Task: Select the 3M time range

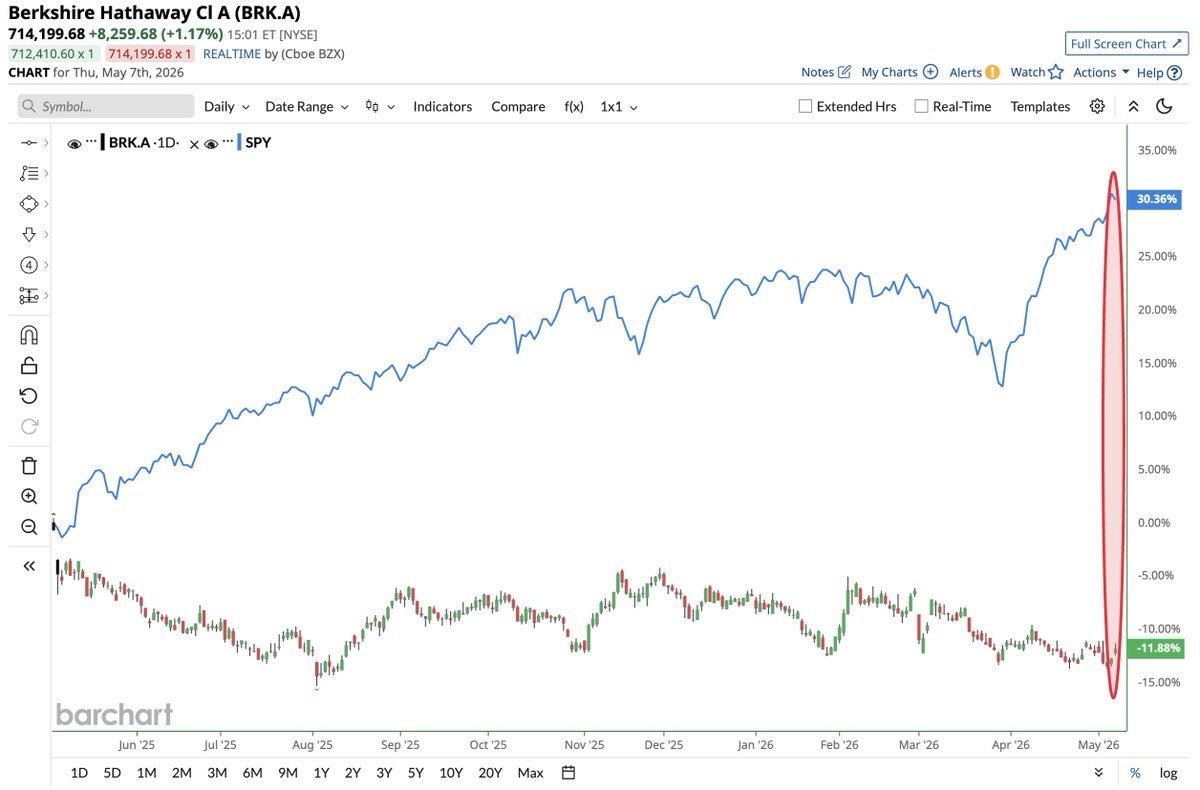Action: coord(216,772)
